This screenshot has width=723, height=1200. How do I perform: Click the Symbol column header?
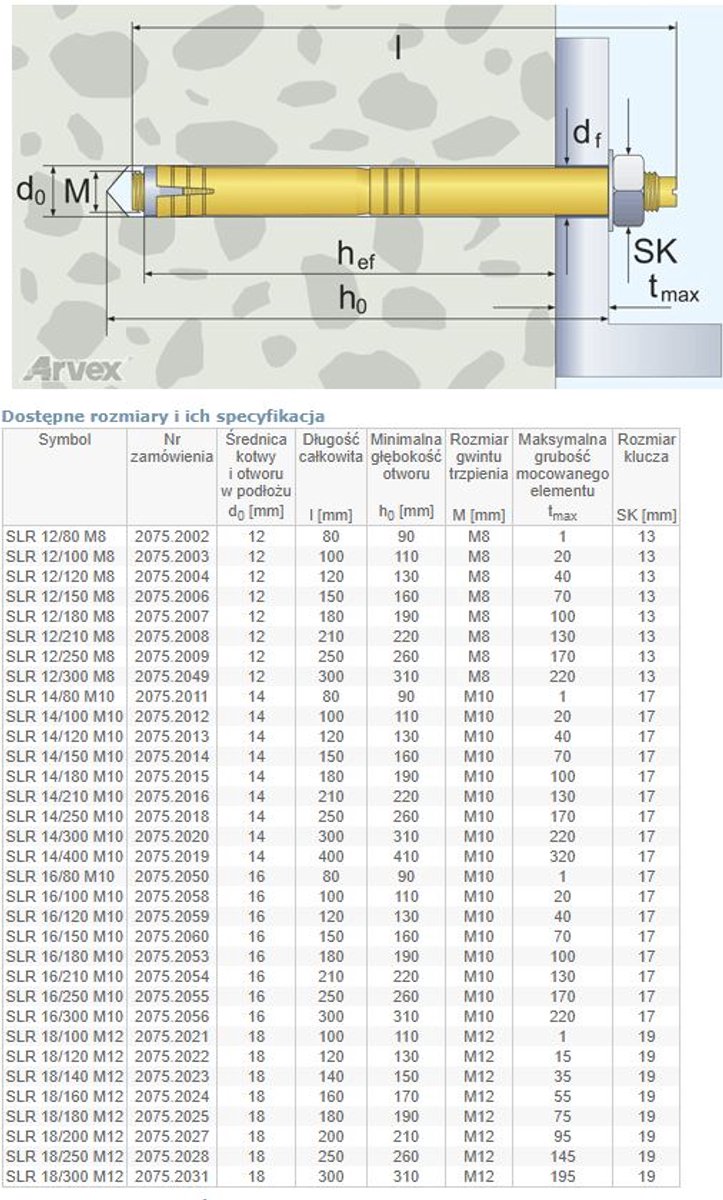[x=65, y=439]
